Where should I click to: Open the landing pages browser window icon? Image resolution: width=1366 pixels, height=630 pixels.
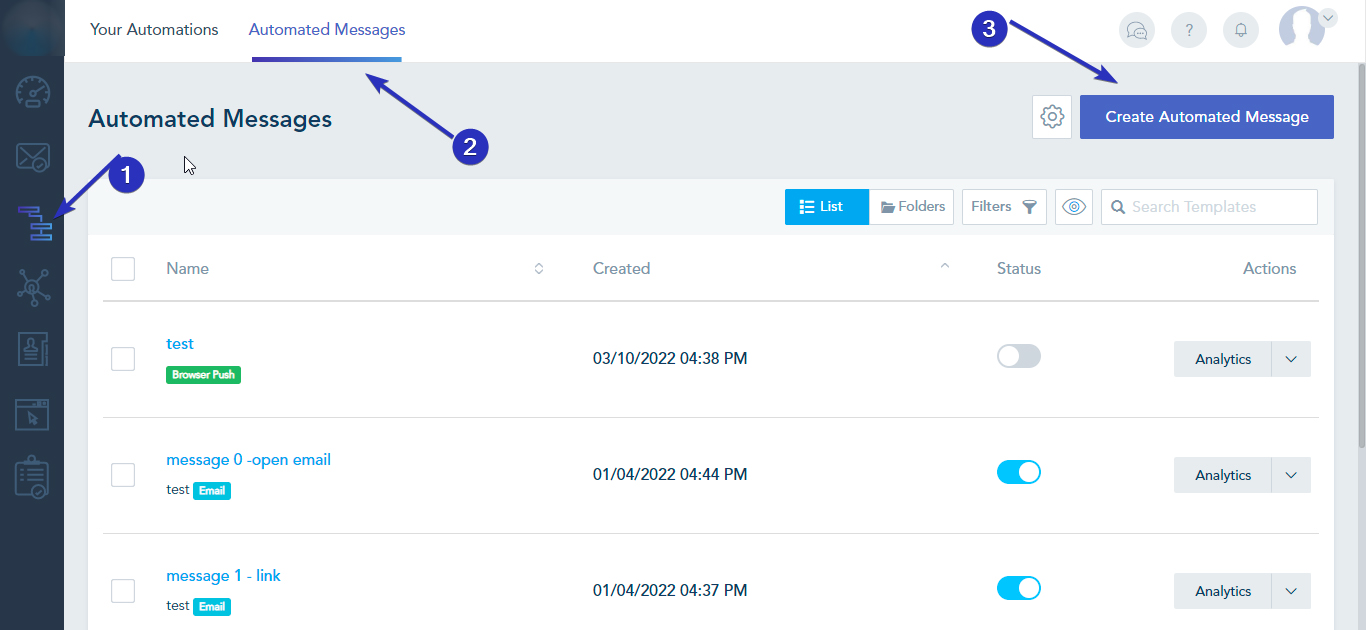(x=32, y=414)
